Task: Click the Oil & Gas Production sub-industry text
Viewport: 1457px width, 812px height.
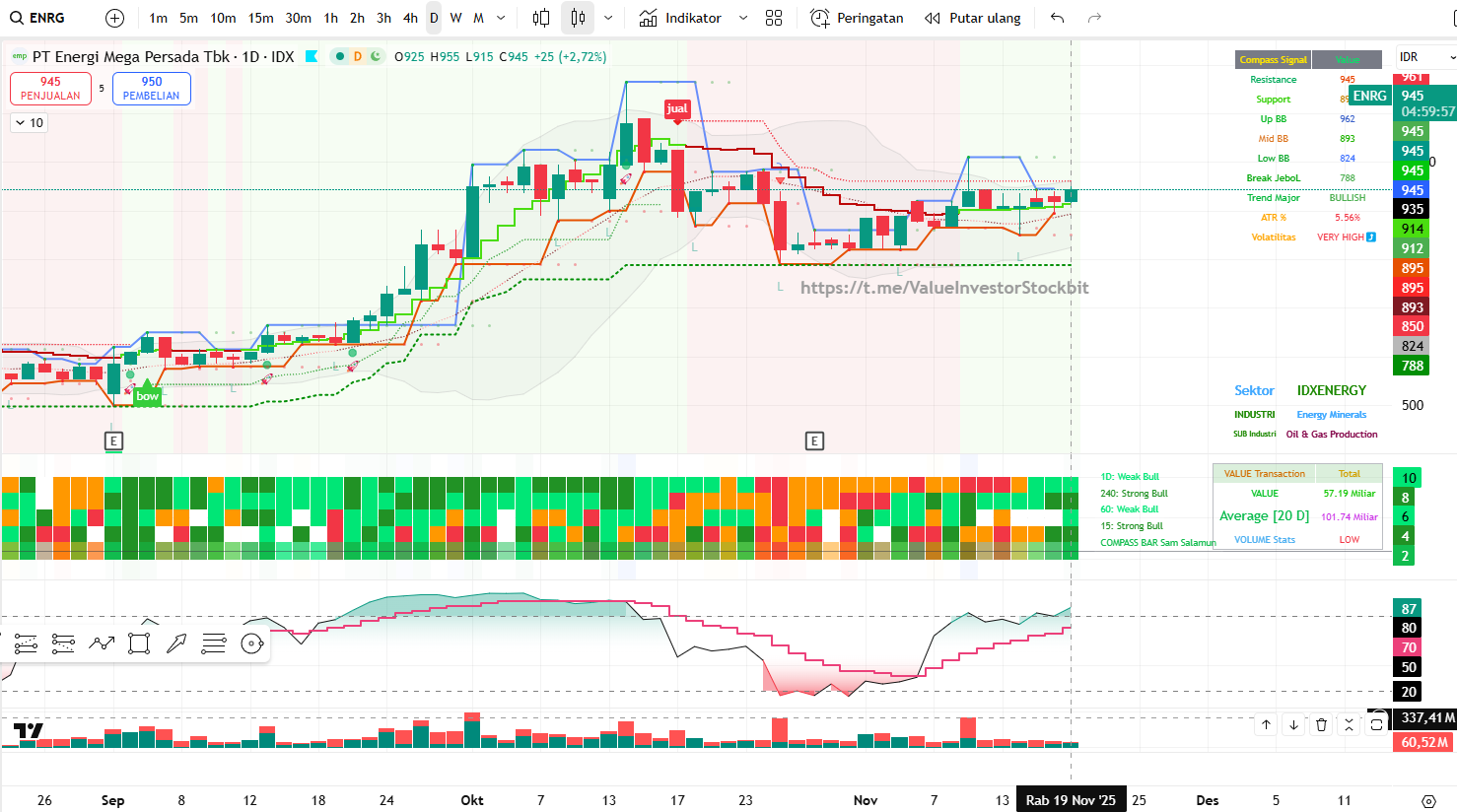Action: [x=1332, y=434]
